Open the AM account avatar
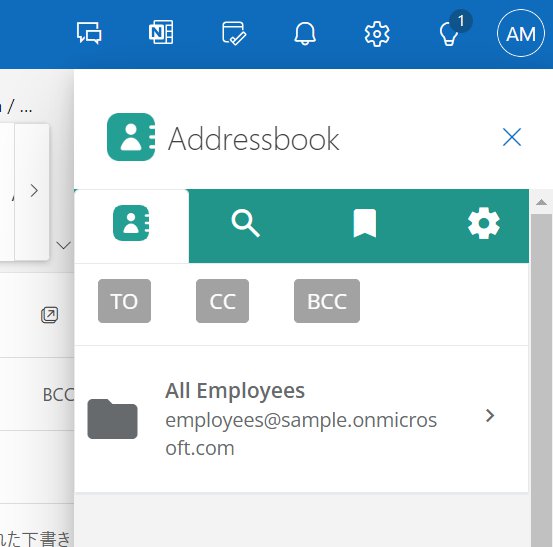 521,34
